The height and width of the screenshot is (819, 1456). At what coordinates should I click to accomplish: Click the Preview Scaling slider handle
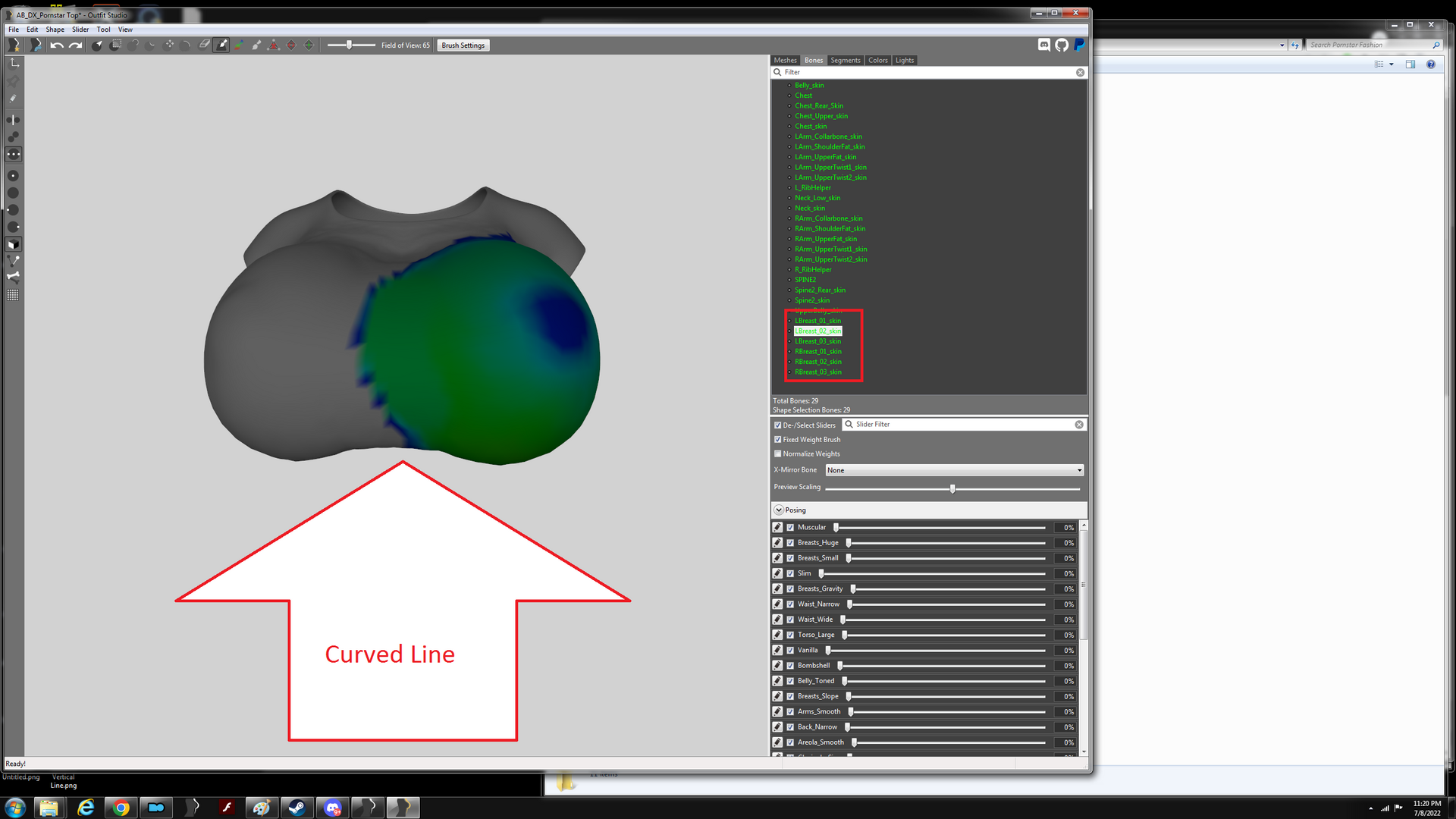pyautogui.click(x=952, y=489)
